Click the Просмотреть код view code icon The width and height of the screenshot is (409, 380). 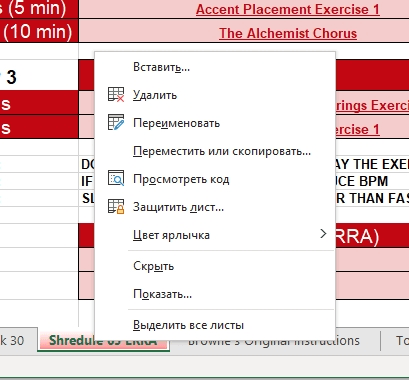pyautogui.click(x=116, y=178)
